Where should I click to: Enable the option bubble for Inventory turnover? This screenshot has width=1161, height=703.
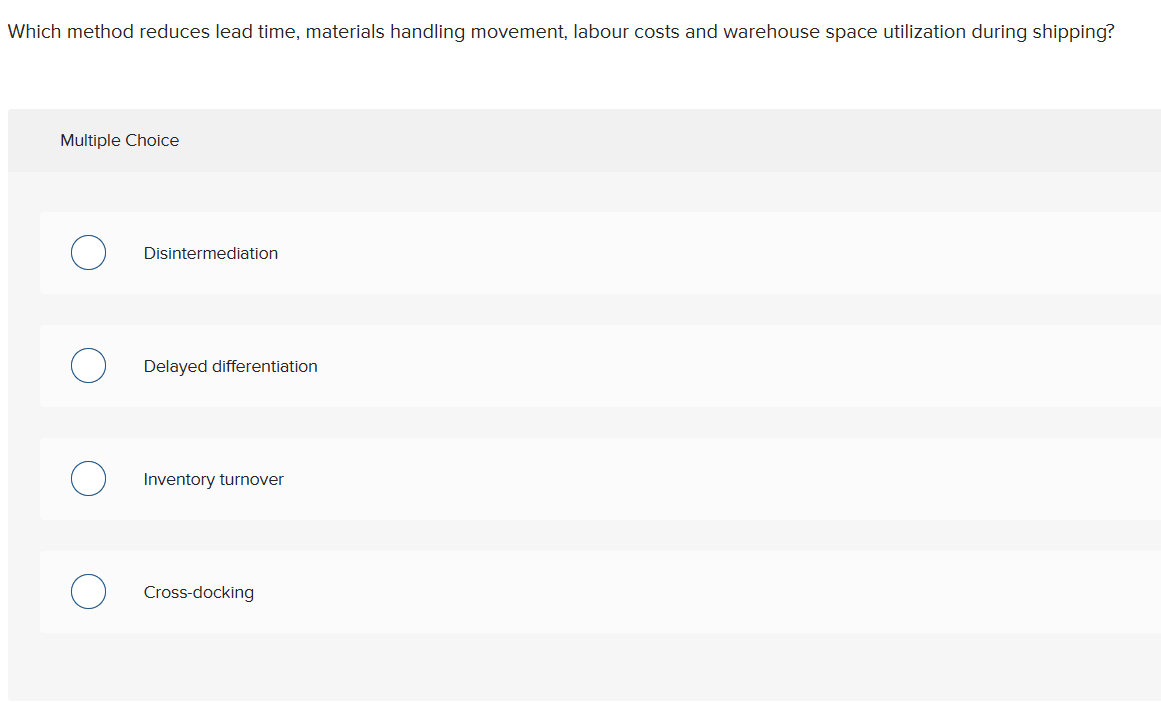(88, 478)
